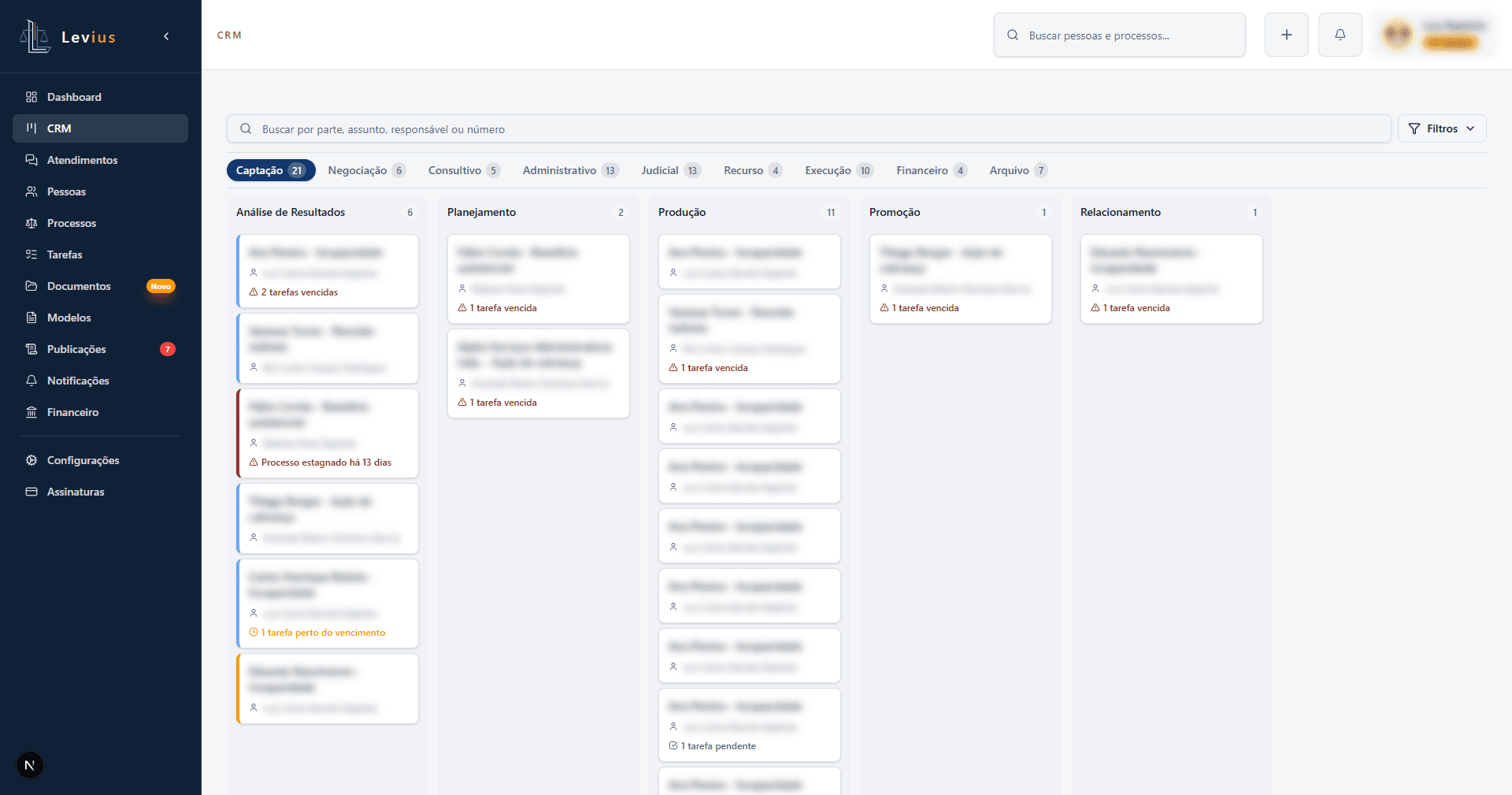This screenshot has height=795, width=1512.
Task: Switch to the Consultivo tab
Action: (x=465, y=170)
